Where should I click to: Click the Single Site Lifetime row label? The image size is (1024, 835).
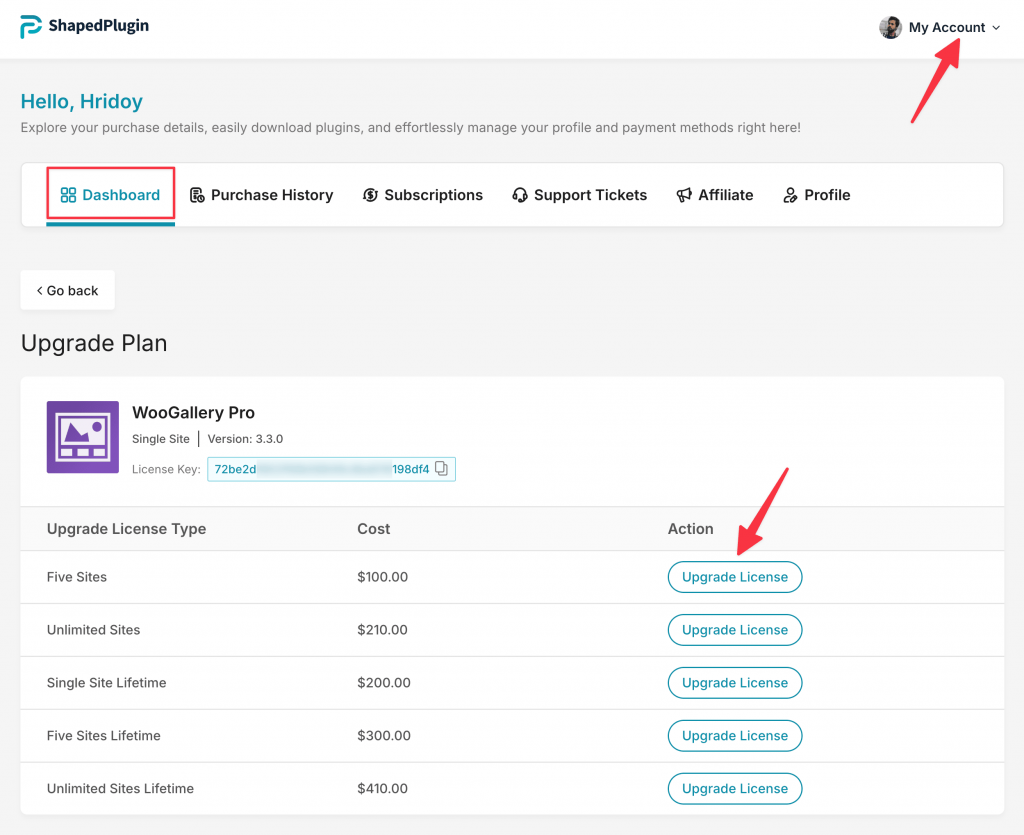[x=106, y=683]
